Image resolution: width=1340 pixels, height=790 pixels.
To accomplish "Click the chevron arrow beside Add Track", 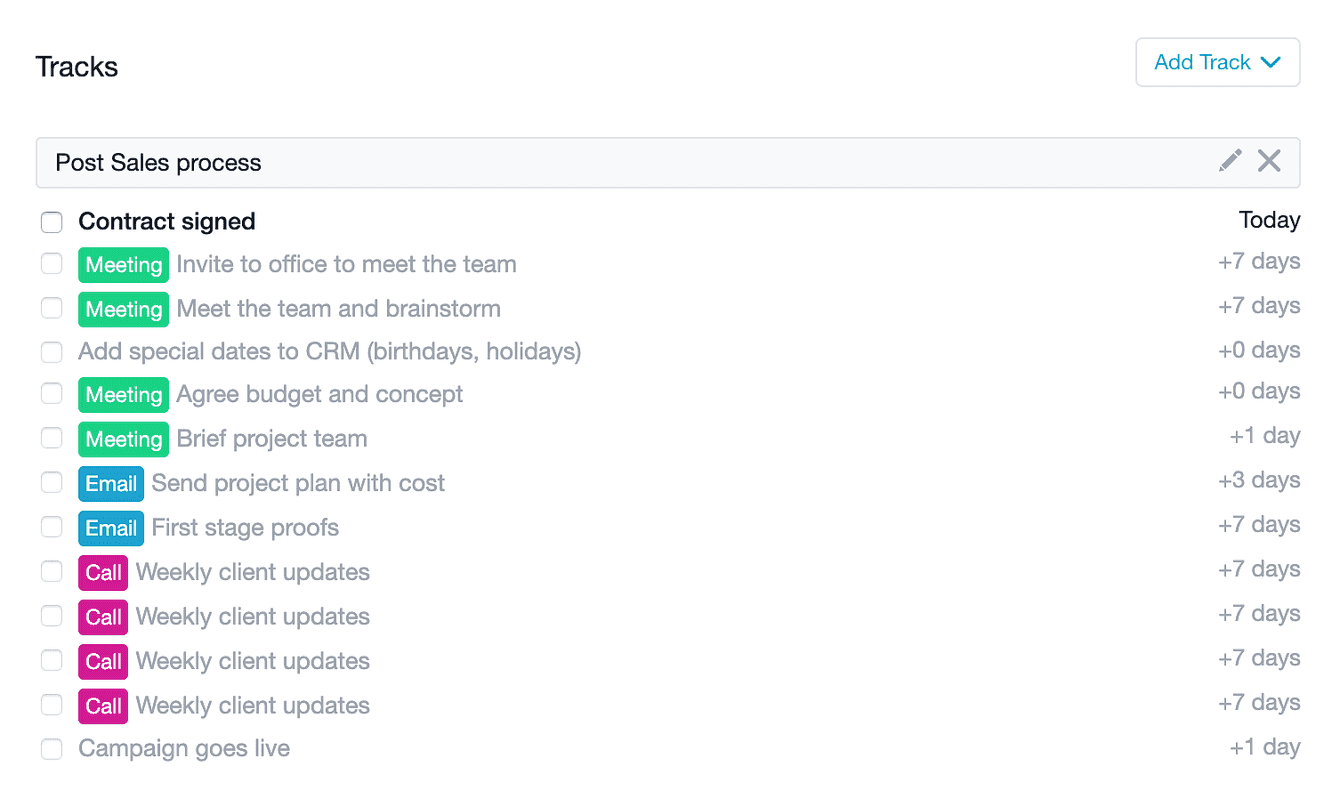I will [x=1271, y=62].
